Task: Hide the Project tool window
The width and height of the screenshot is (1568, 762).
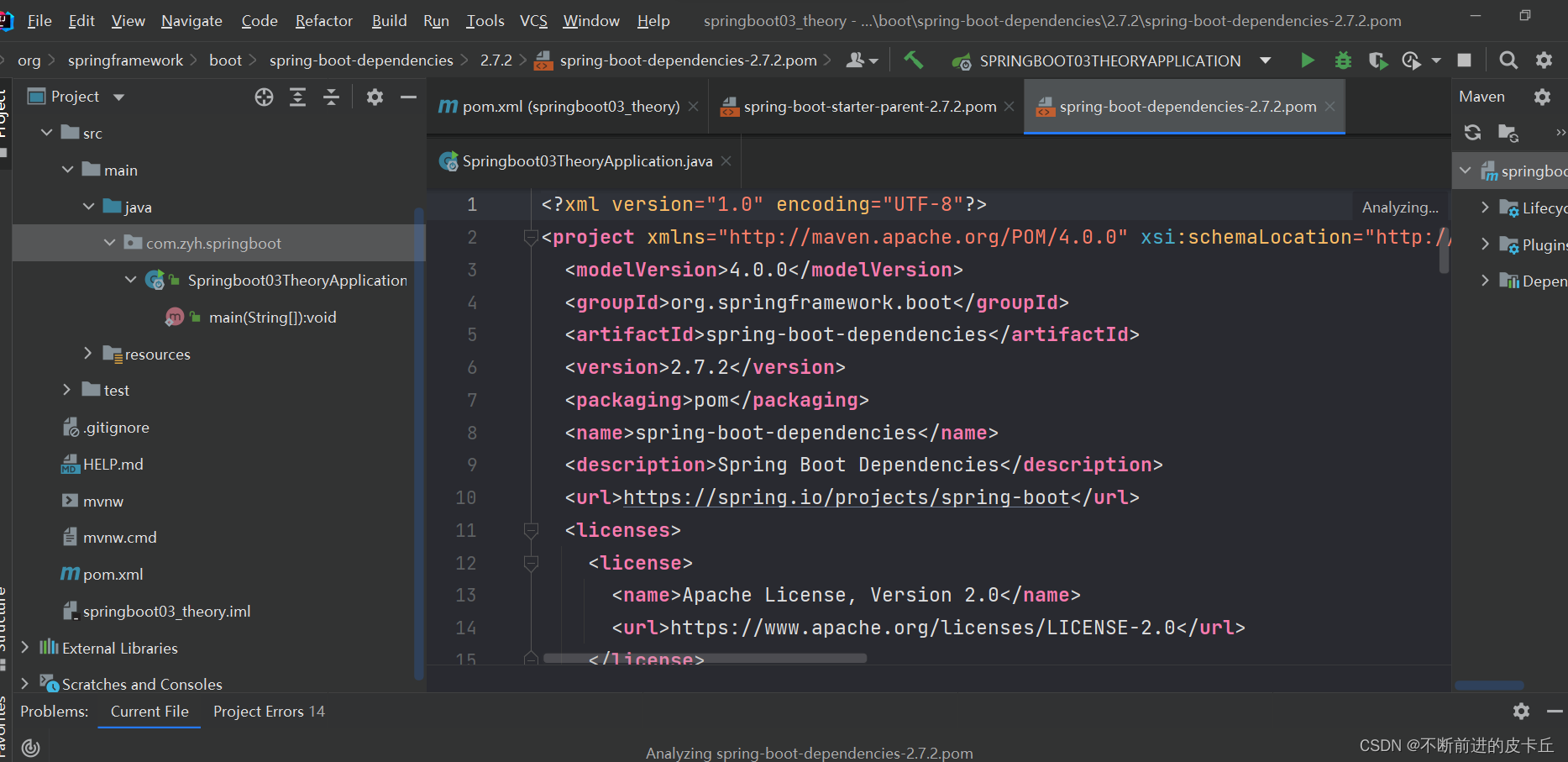Action: pos(408,97)
